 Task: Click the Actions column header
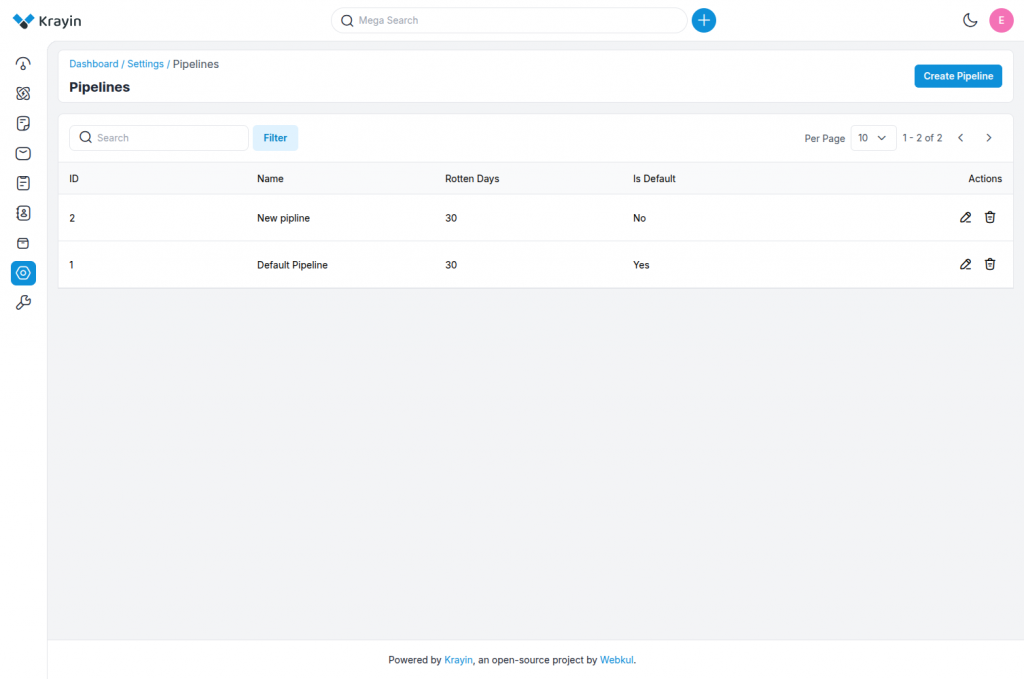[985, 178]
